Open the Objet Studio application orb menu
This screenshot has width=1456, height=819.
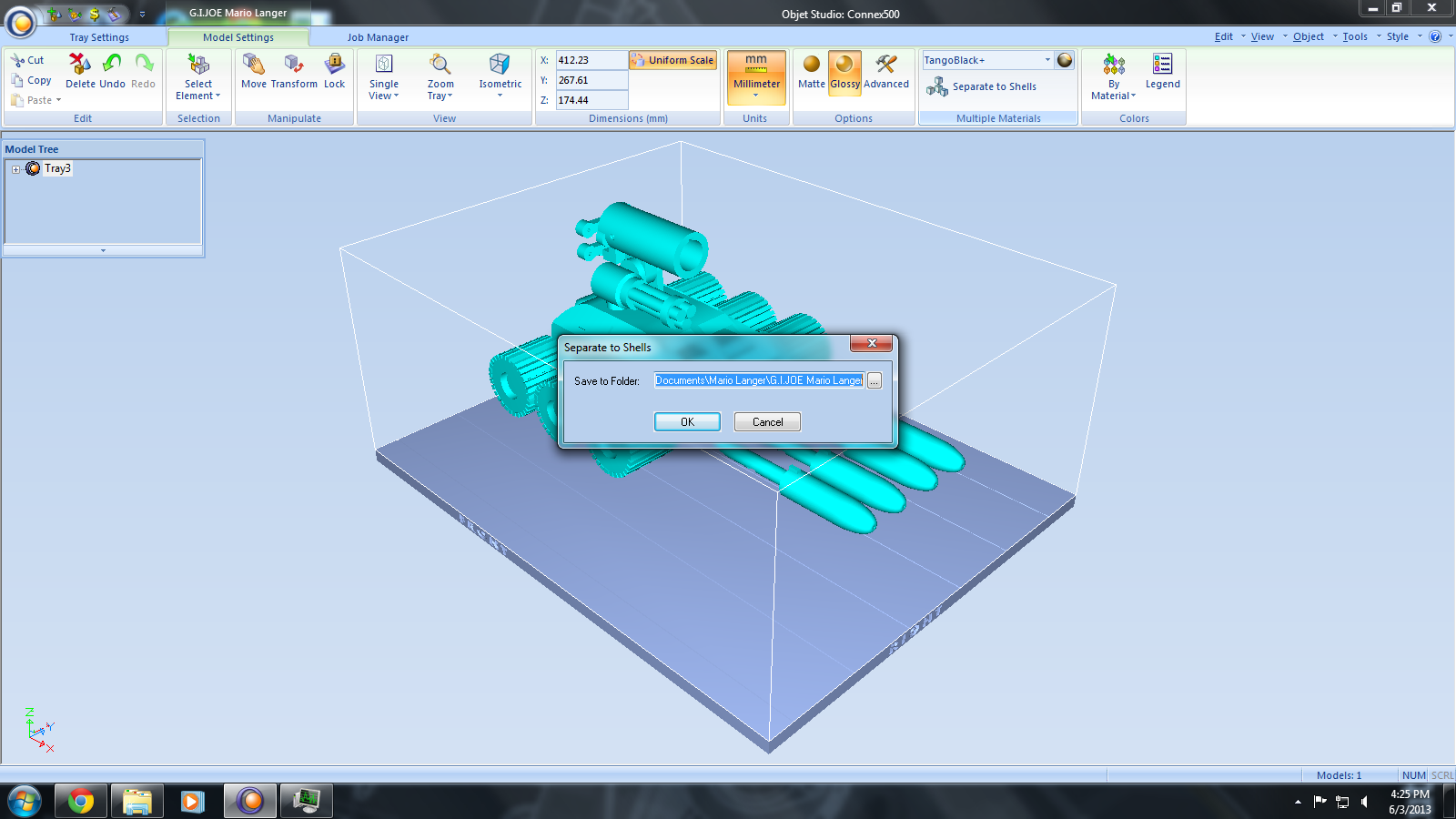click(x=20, y=21)
